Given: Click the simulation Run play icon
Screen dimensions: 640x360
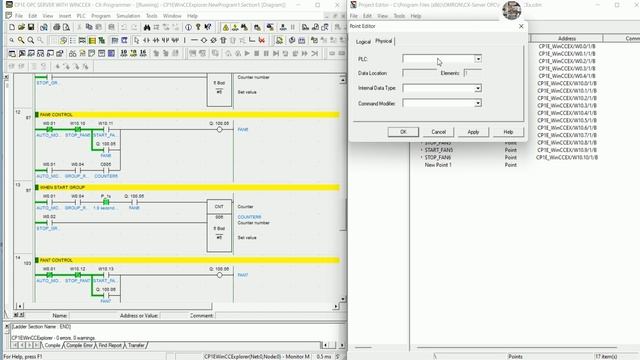Looking at the screenshot, I should tap(247, 53).
